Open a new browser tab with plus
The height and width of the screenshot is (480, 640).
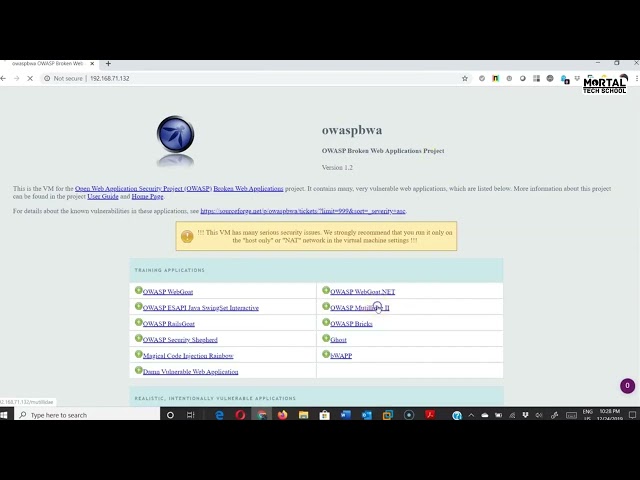click(x=108, y=64)
